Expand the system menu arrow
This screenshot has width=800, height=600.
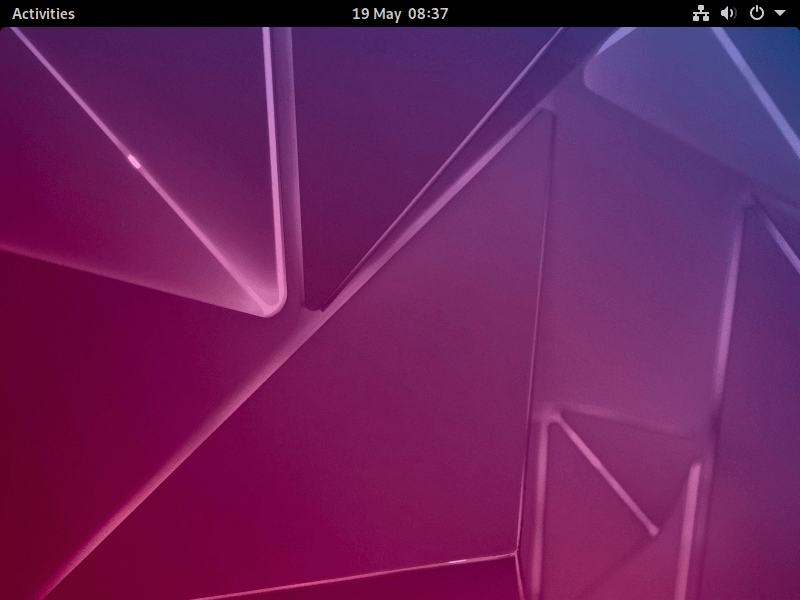point(780,14)
